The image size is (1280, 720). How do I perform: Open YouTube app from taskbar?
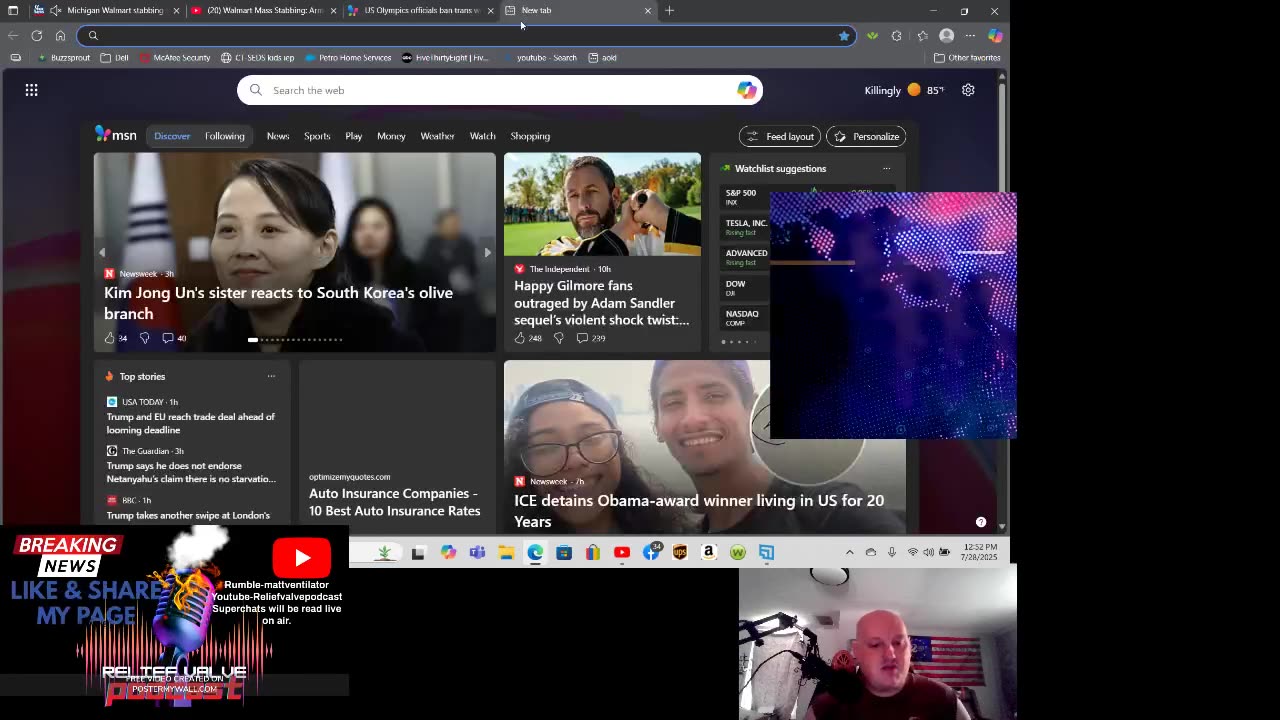622,552
